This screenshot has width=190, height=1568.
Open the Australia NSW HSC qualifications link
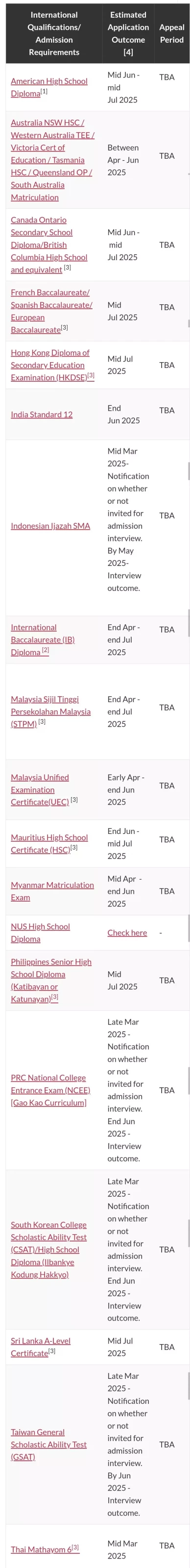[x=52, y=159]
